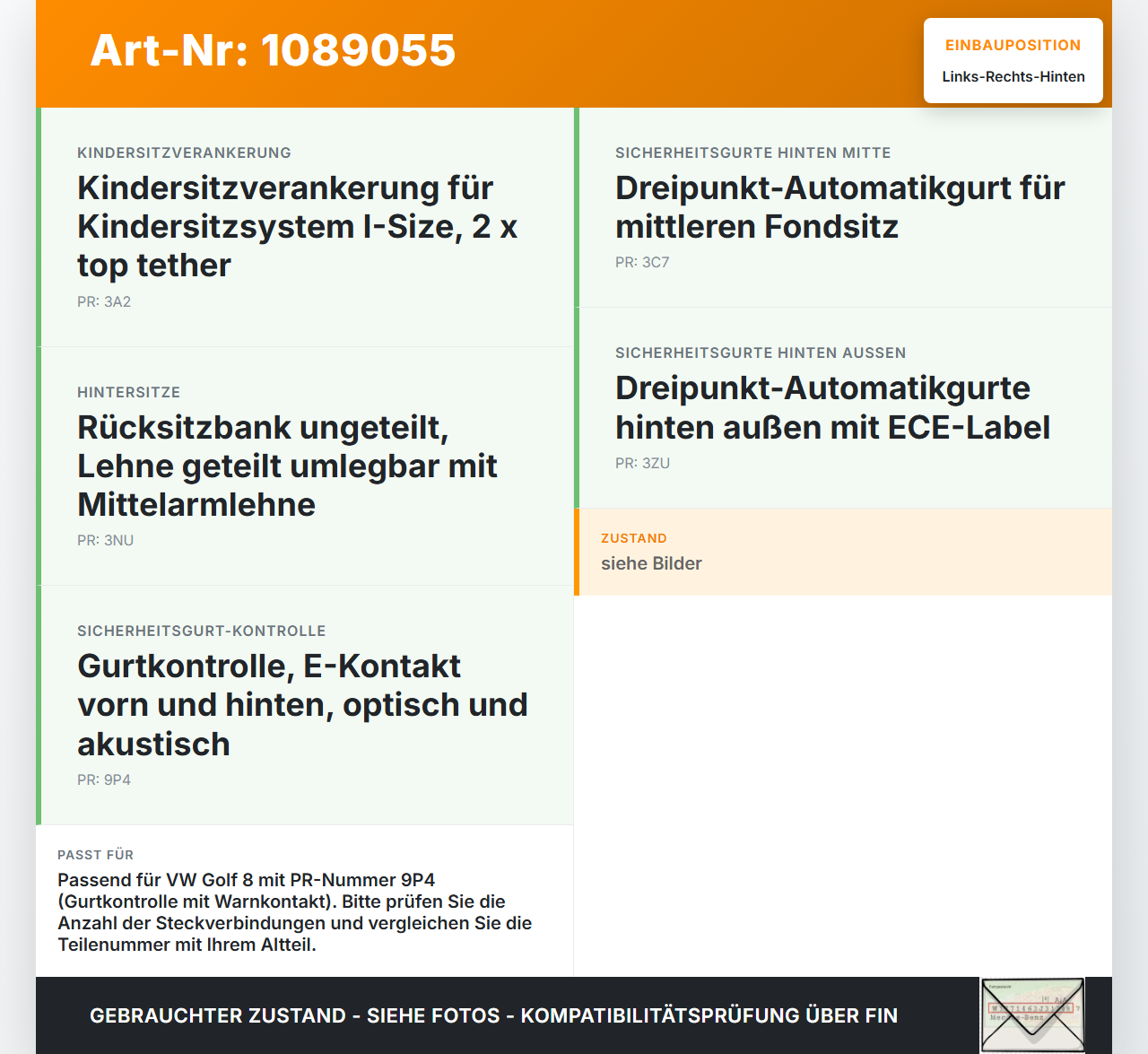Click the SICHERHEITSGURT-KONTROLLE category label
Viewport: 1148px width, 1054px height.
click(202, 631)
